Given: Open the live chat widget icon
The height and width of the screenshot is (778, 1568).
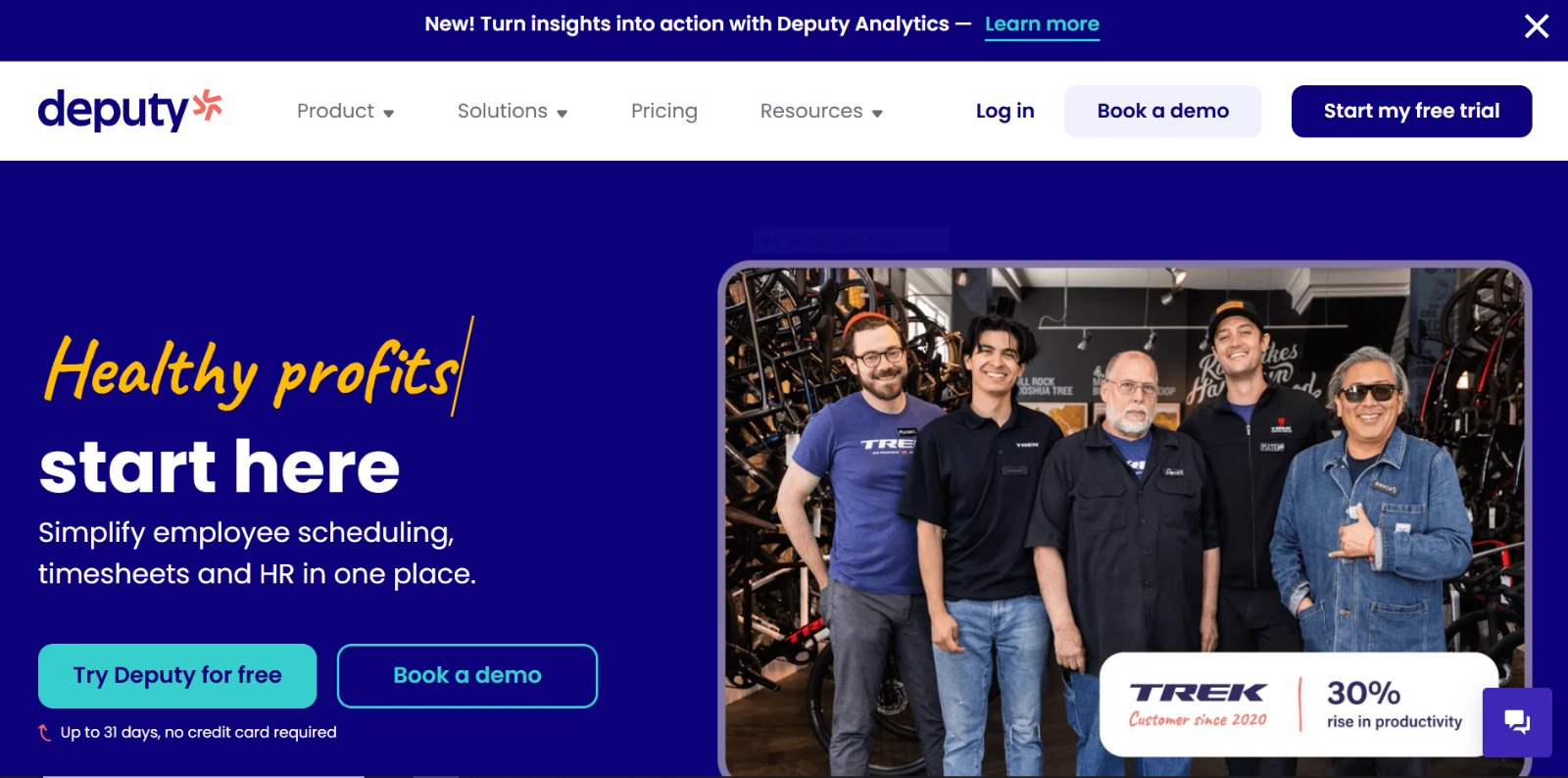Looking at the screenshot, I should [1517, 722].
